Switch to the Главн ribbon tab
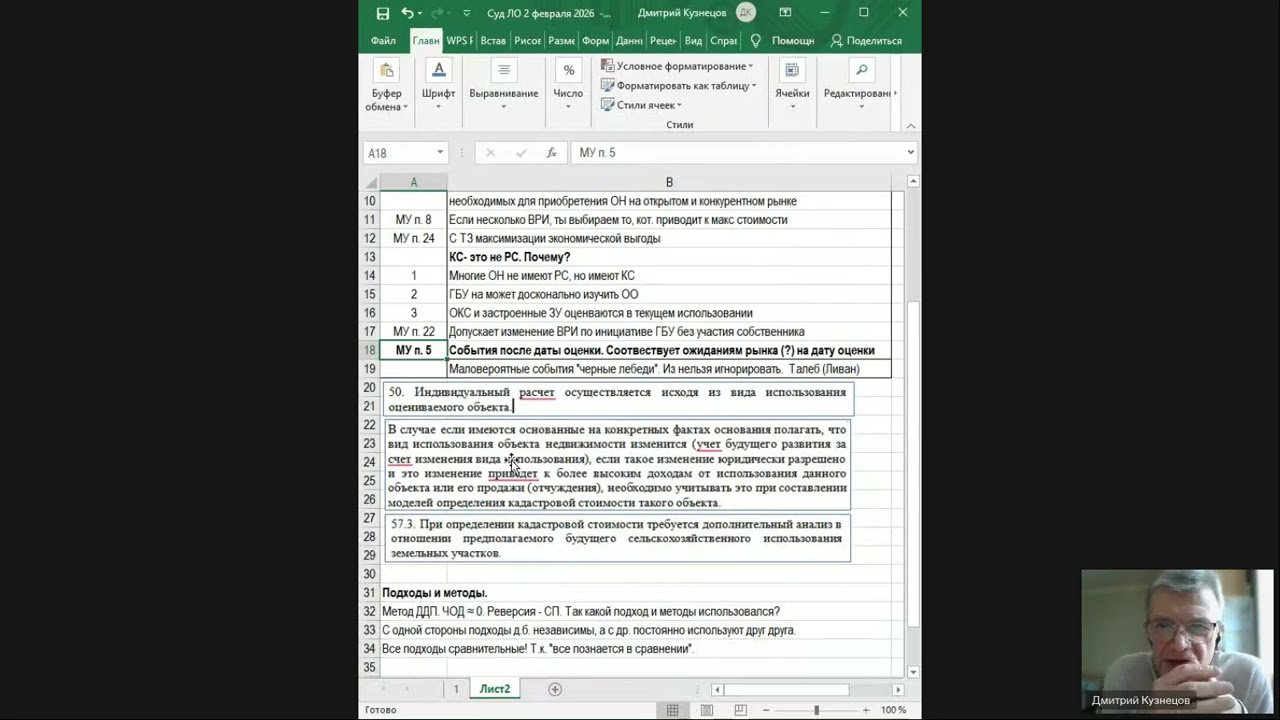 [x=426, y=41]
